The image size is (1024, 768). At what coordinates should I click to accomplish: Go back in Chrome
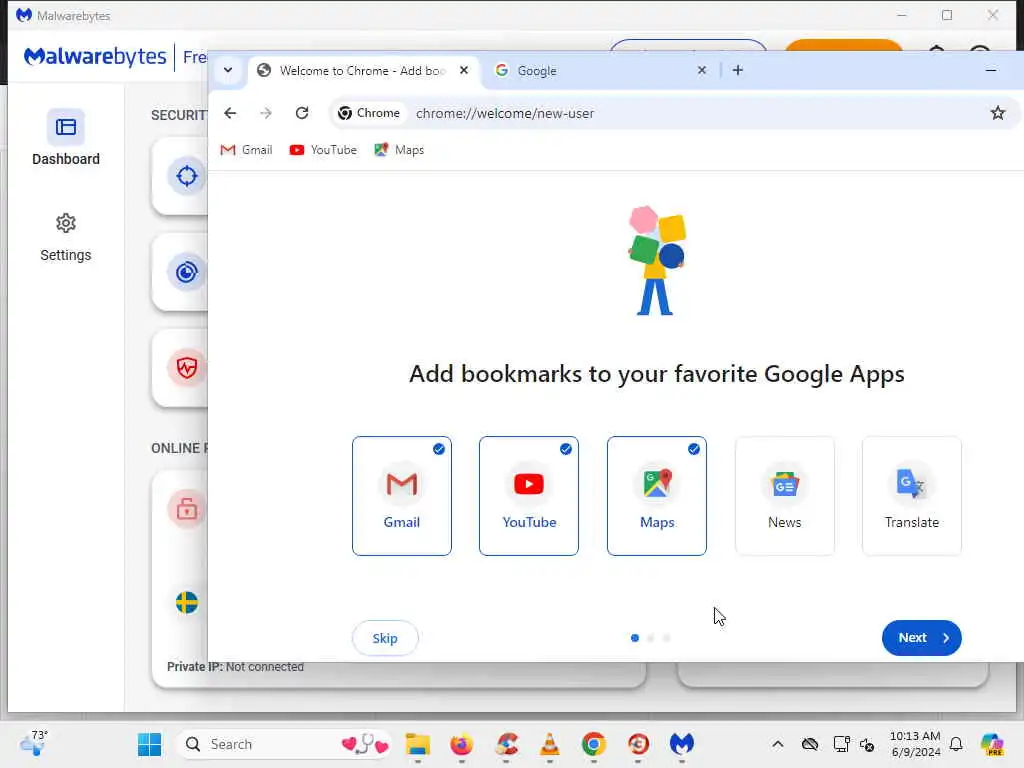tap(230, 113)
